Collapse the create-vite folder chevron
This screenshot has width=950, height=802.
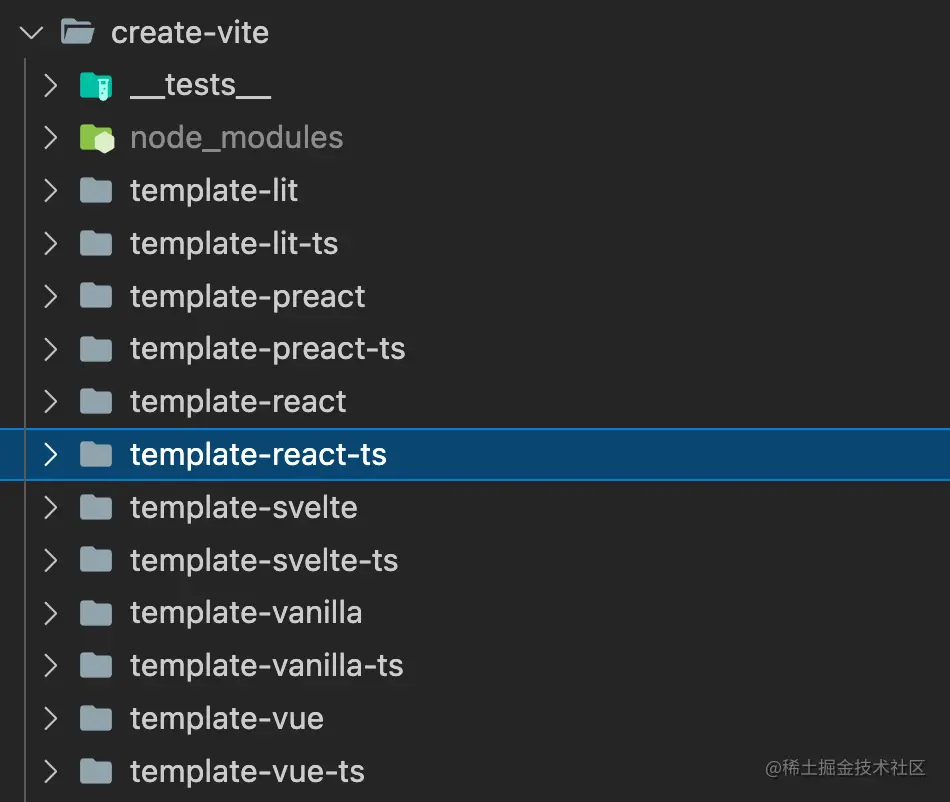[x=32, y=32]
